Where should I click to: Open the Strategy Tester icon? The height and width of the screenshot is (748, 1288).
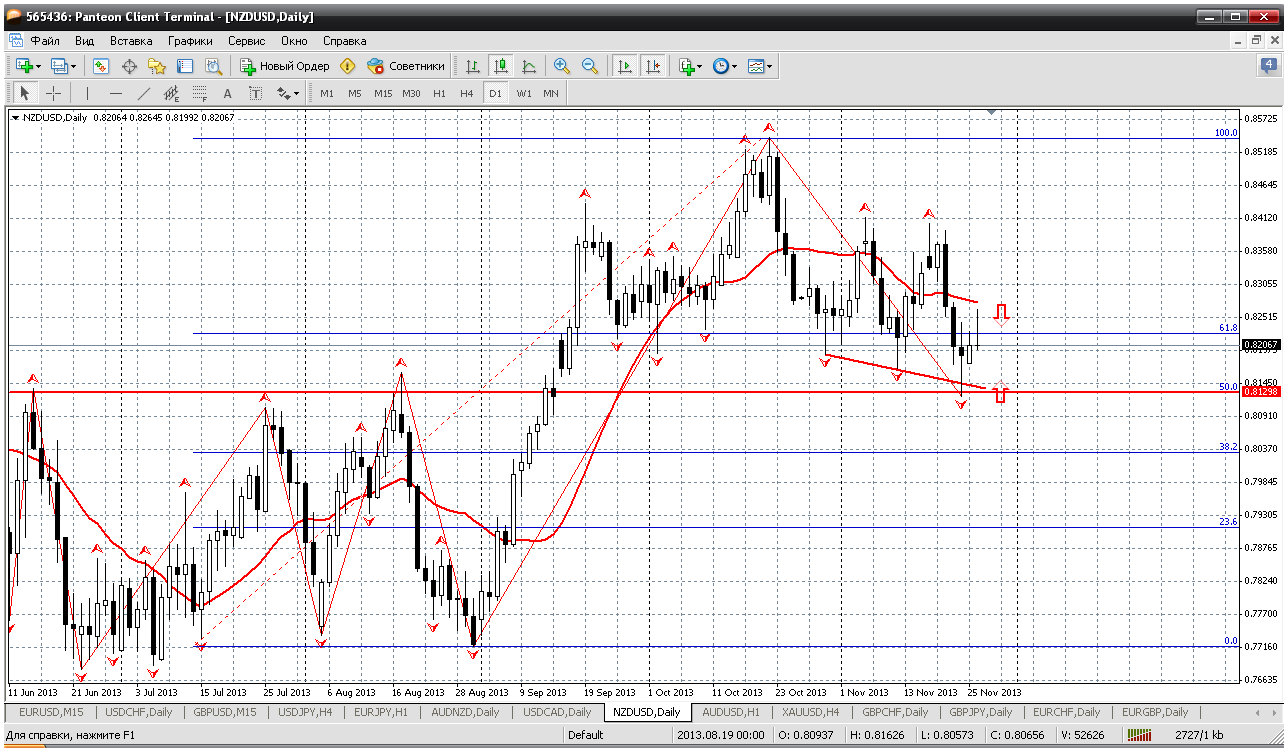pos(213,66)
